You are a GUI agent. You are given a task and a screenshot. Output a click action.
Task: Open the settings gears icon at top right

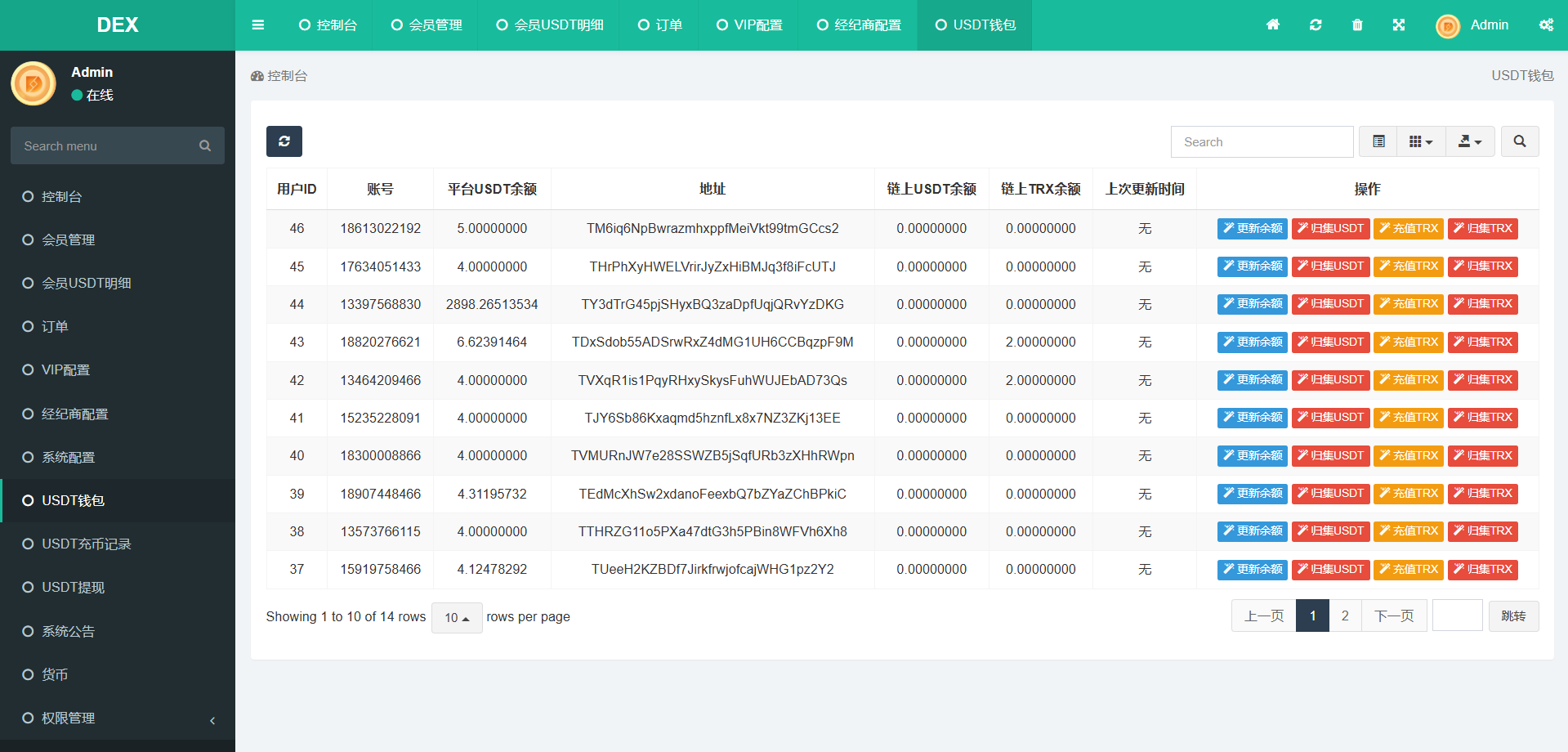1546,25
